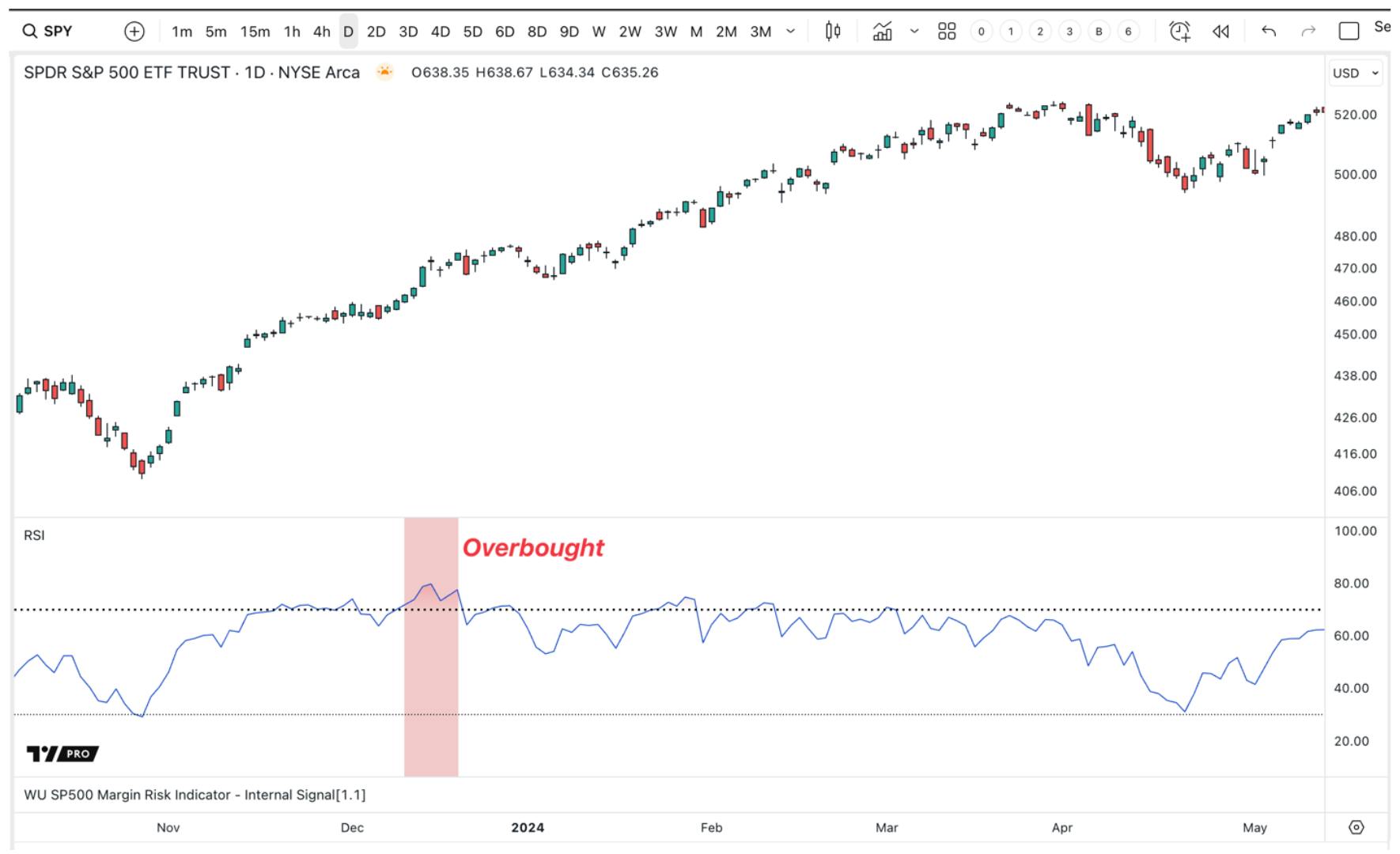The width and height of the screenshot is (1400, 854).
Task: Switch to 3D timeframe
Action: [408, 32]
